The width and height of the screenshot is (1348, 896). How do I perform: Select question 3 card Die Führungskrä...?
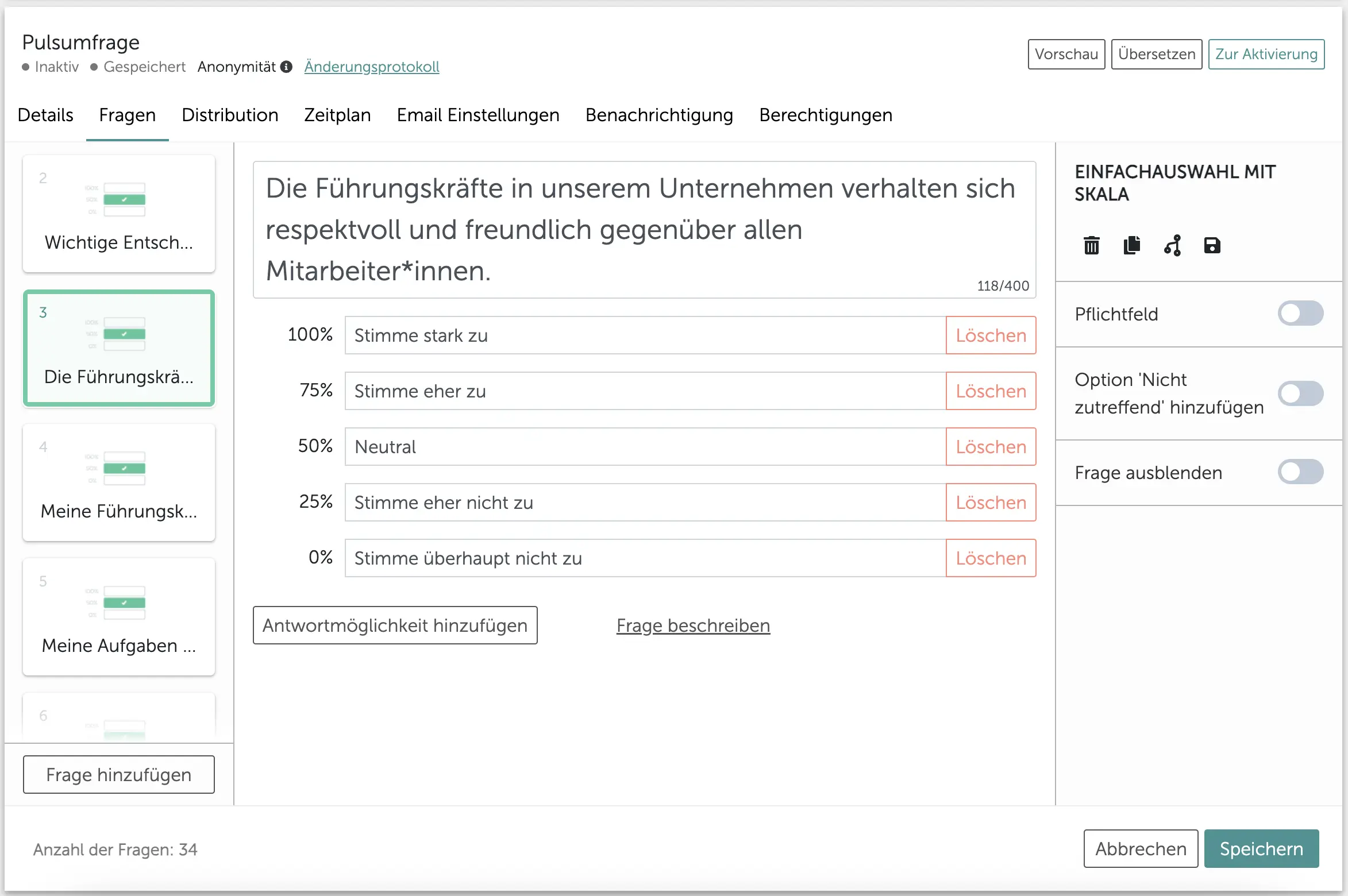(119, 348)
